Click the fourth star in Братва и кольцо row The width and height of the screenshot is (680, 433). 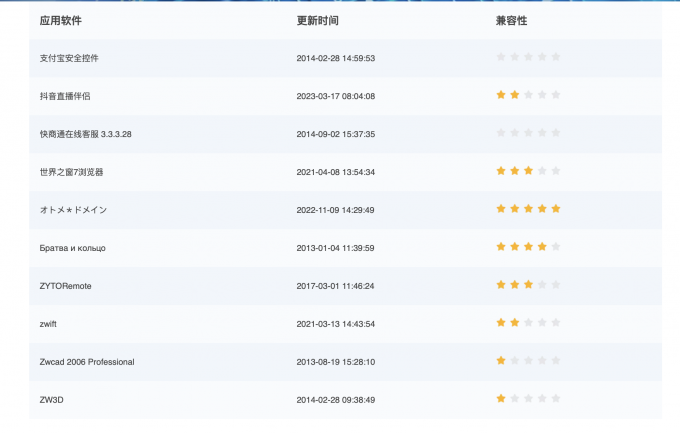pyautogui.click(x=542, y=247)
